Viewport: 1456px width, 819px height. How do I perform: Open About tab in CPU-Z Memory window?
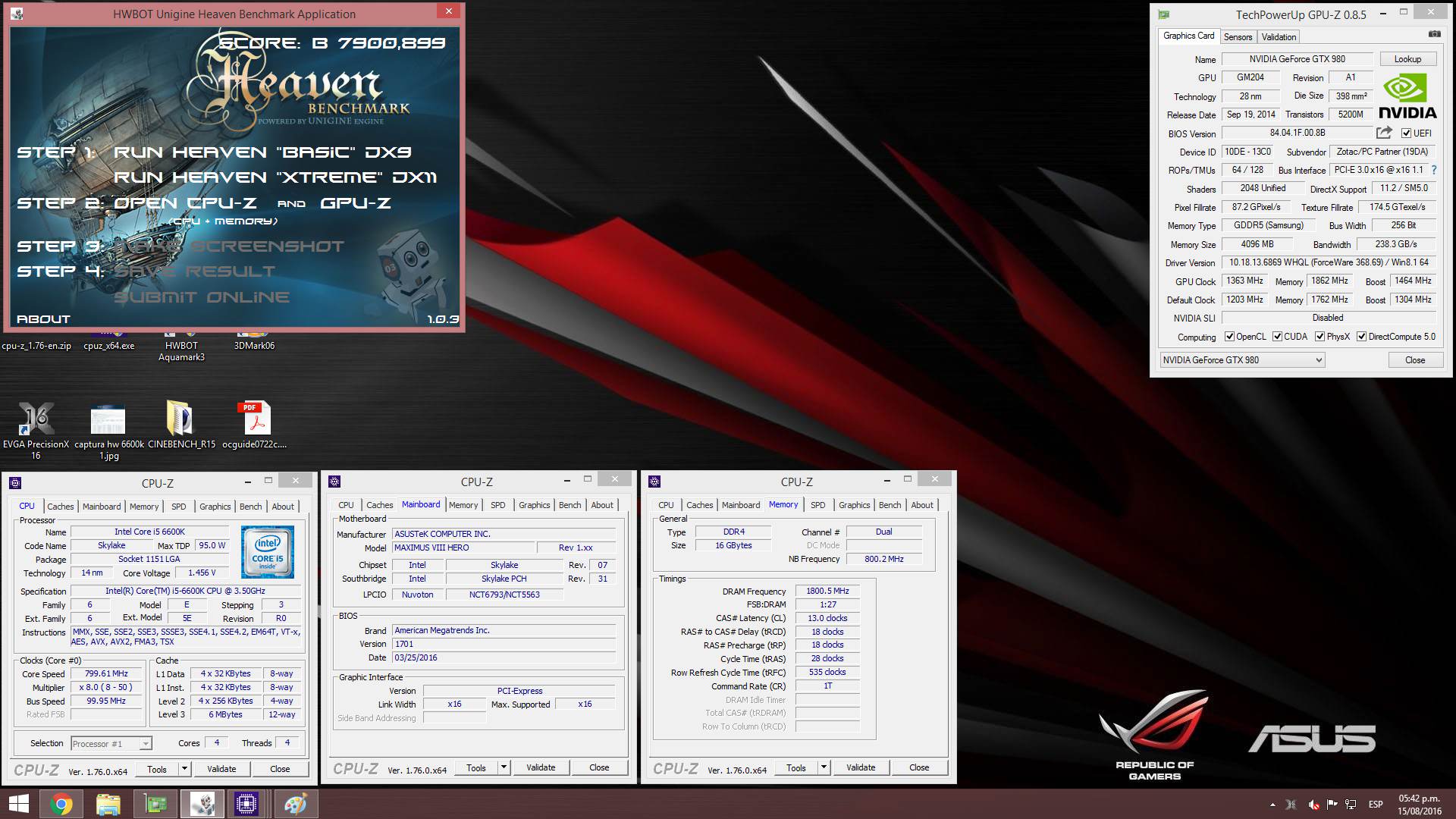pos(922,505)
